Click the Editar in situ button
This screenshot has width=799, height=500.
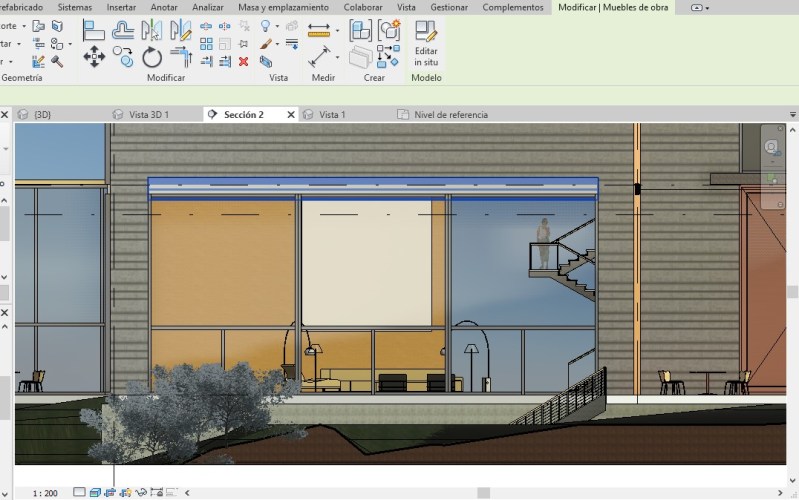click(x=426, y=45)
